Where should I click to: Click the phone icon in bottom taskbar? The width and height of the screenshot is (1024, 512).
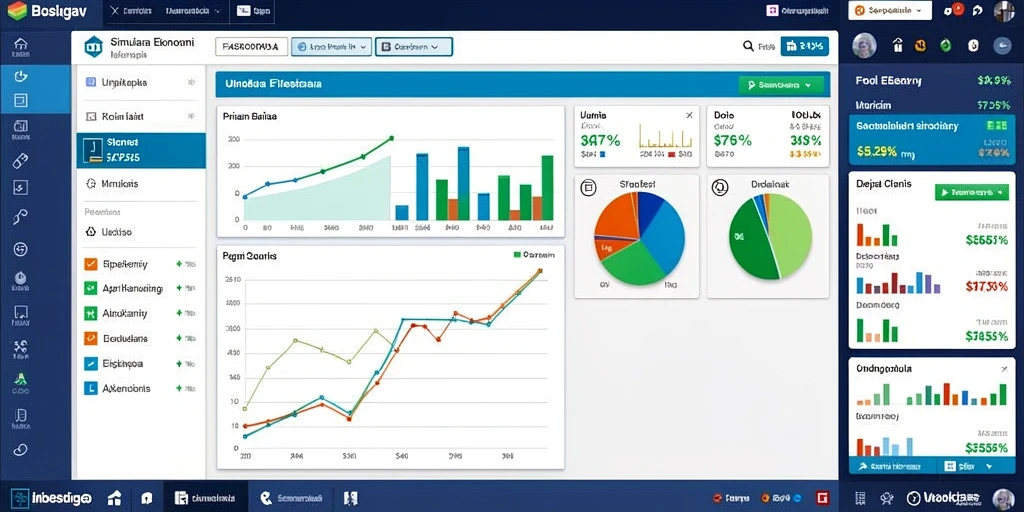pos(266,498)
